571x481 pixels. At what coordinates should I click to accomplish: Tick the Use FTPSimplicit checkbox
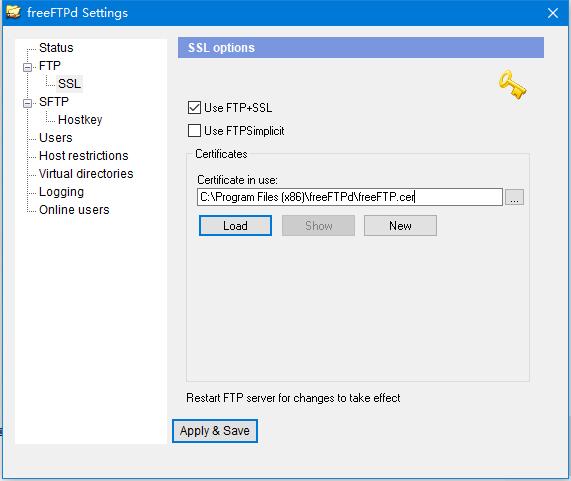coord(194,131)
